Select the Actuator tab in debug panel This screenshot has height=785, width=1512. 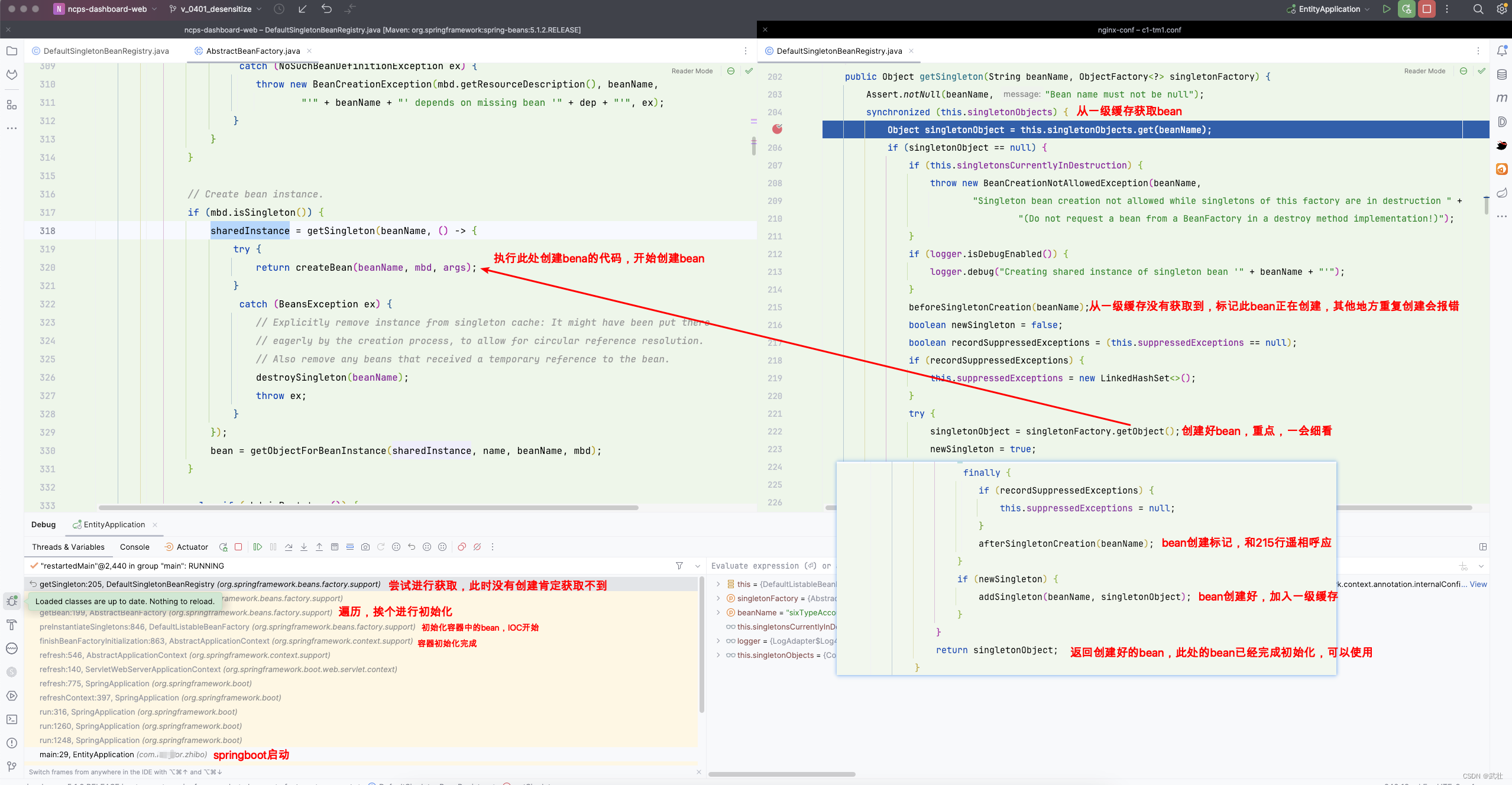tap(189, 546)
